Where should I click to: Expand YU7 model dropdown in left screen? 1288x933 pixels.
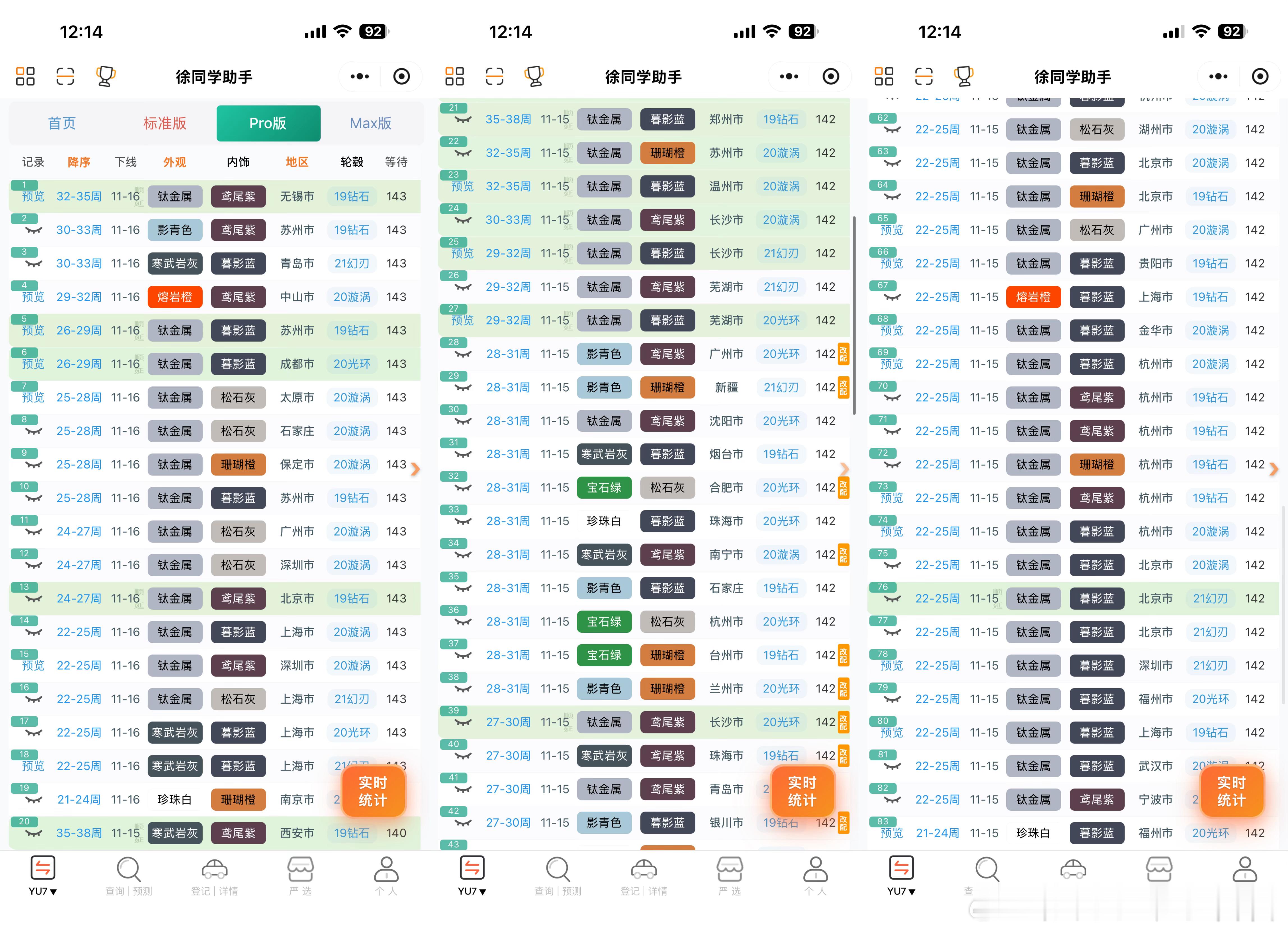[x=43, y=890]
